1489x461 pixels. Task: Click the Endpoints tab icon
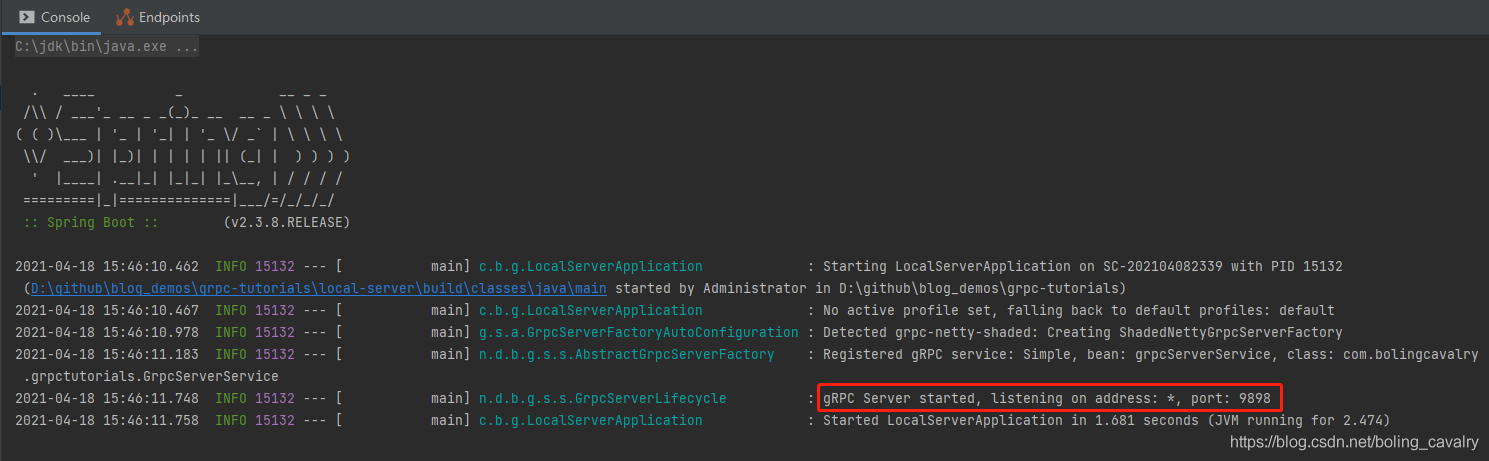click(x=125, y=17)
